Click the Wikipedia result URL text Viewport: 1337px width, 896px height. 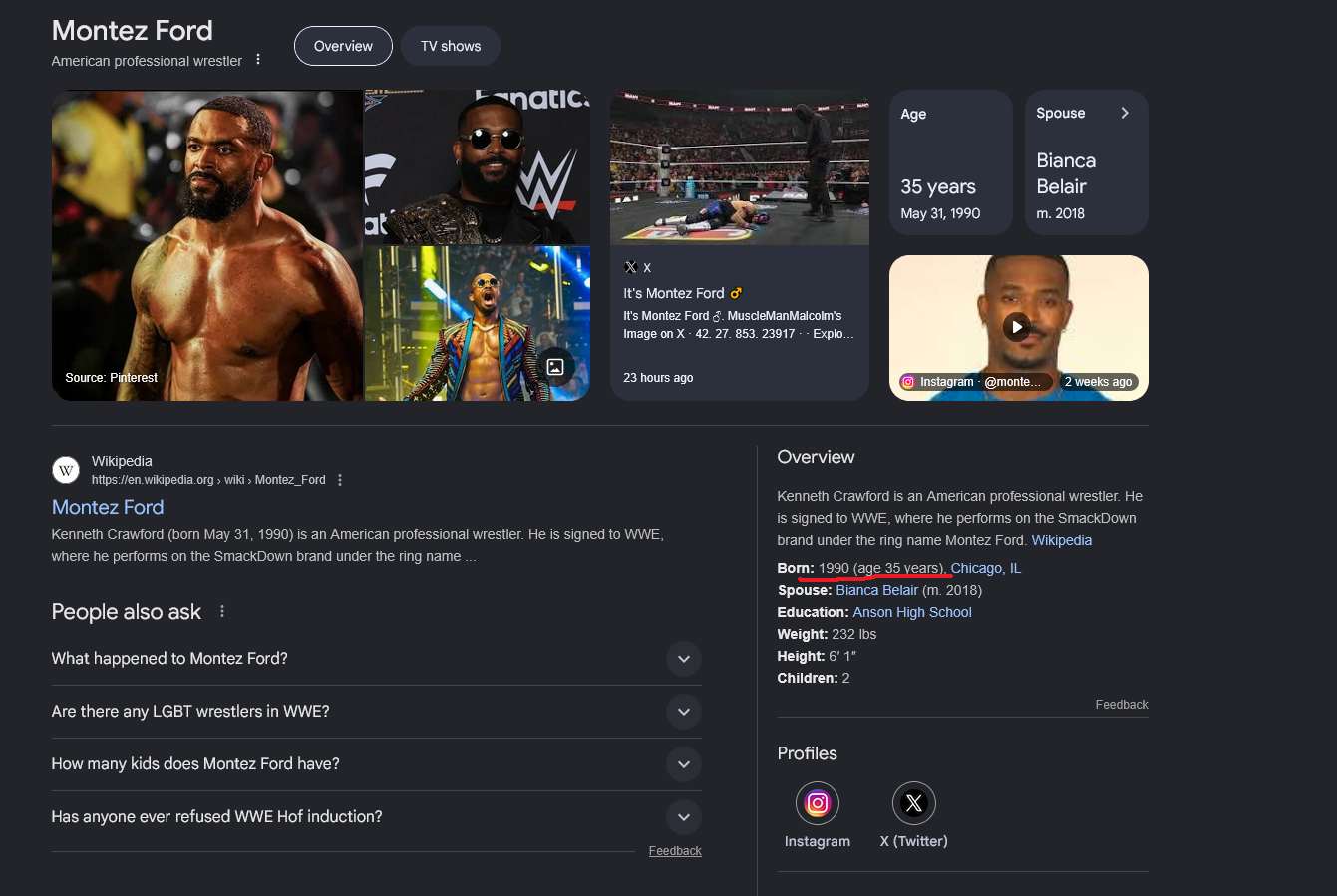point(208,480)
